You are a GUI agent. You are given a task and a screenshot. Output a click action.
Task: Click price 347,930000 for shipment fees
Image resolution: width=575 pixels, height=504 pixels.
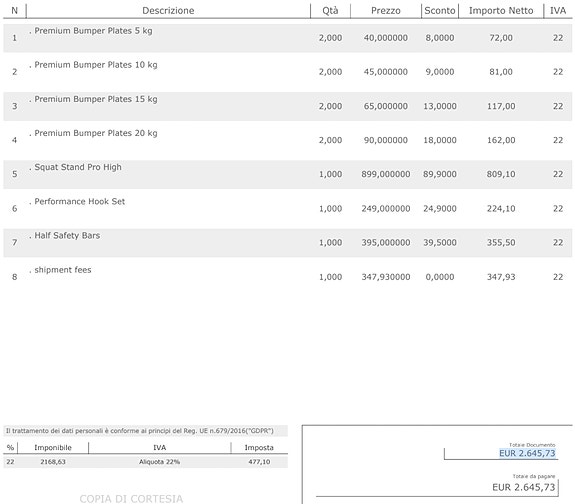[385, 277]
